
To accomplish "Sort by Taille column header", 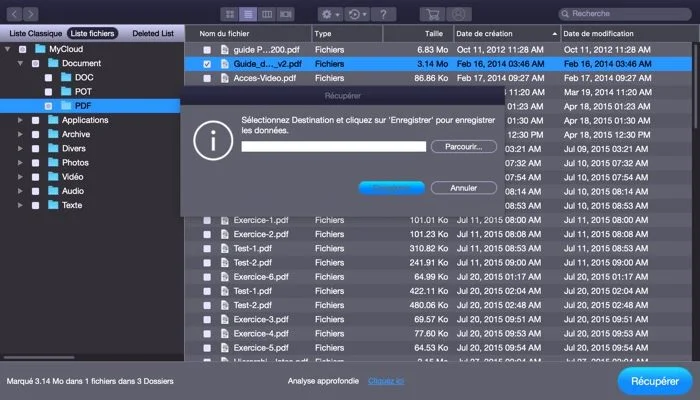I will (x=418, y=33).
